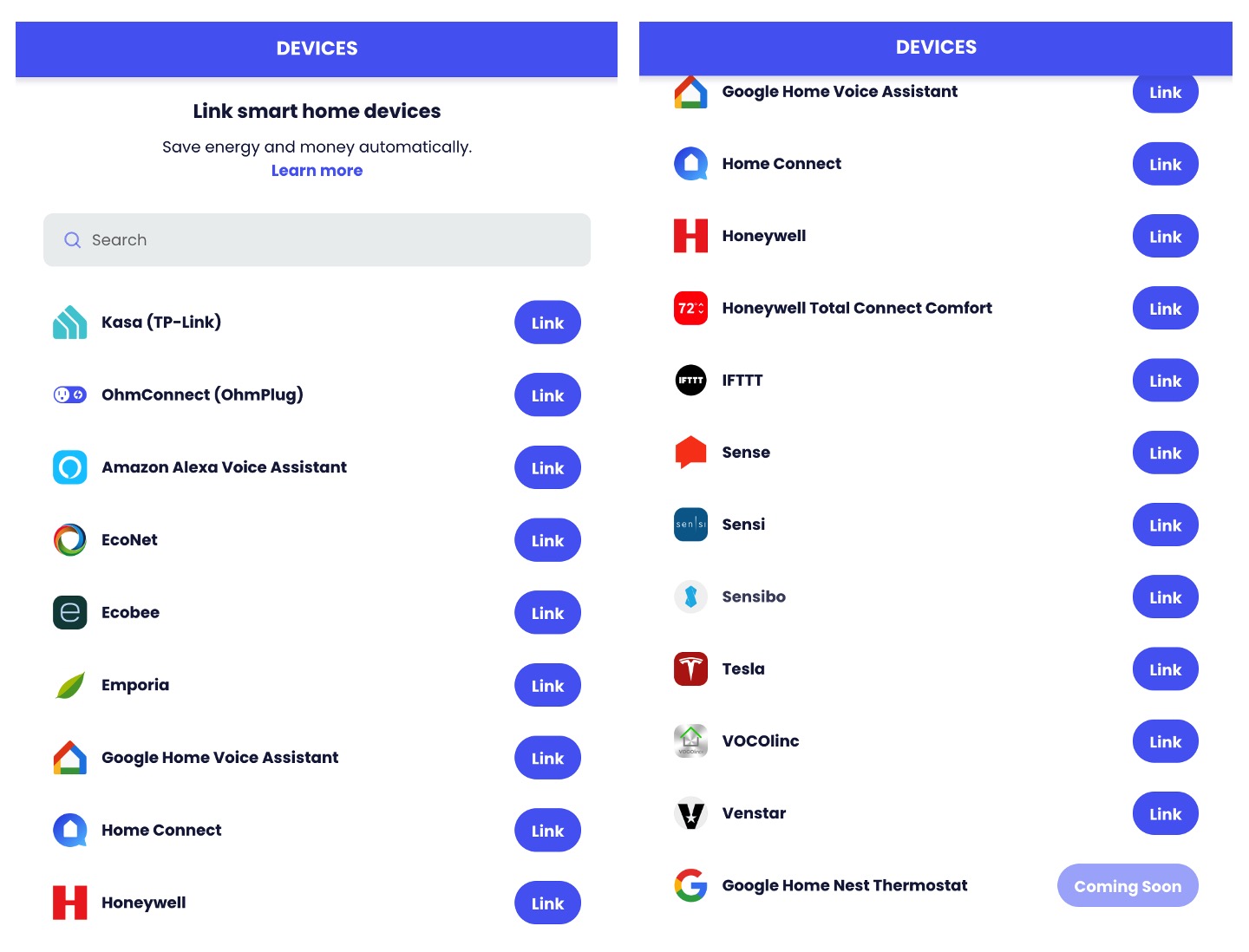Image resolution: width=1249 pixels, height=952 pixels.
Task: Click the Emporia leaf icon
Action: (69, 685)
